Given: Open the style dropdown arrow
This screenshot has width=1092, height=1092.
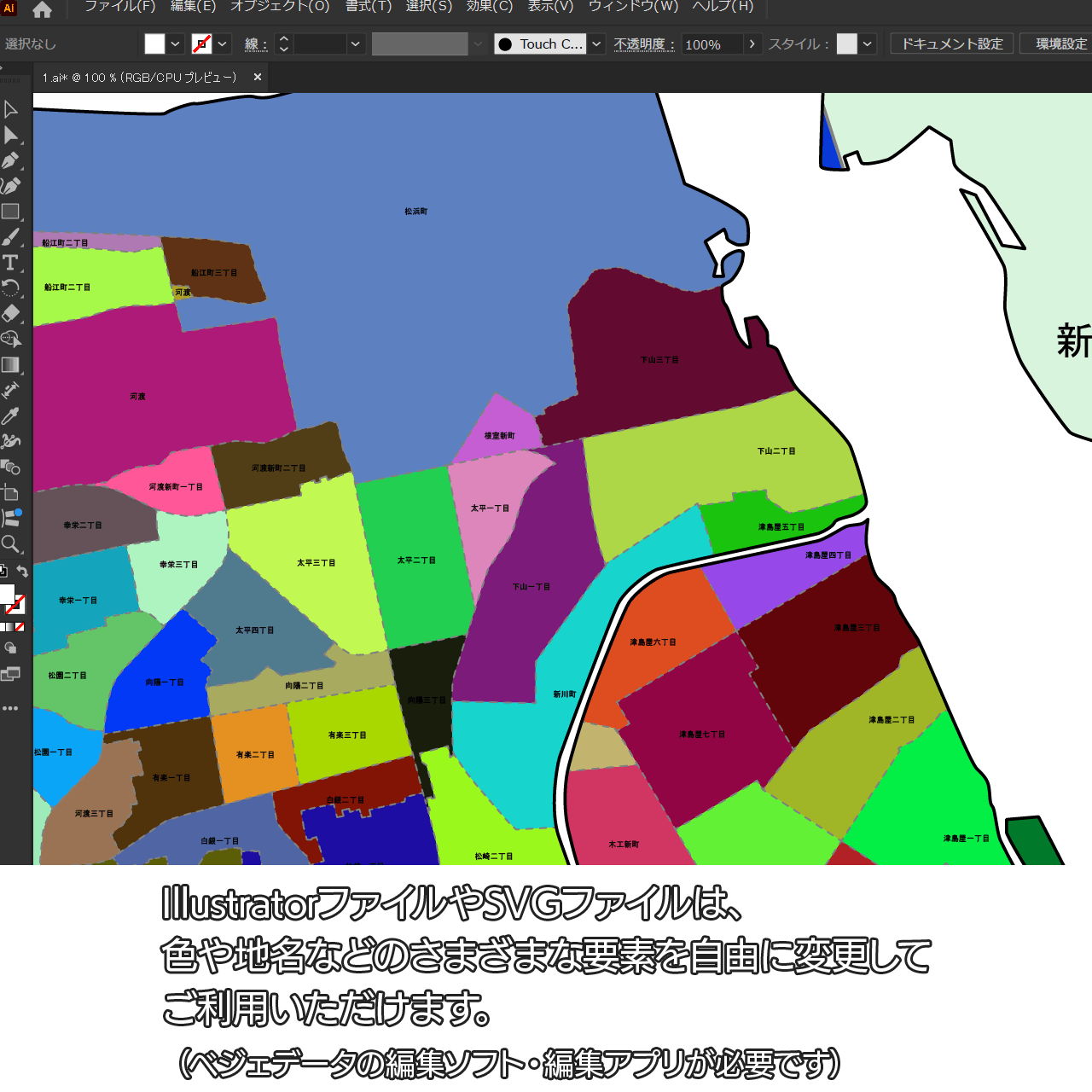Looking at the screenshot, I should [868, 44].
